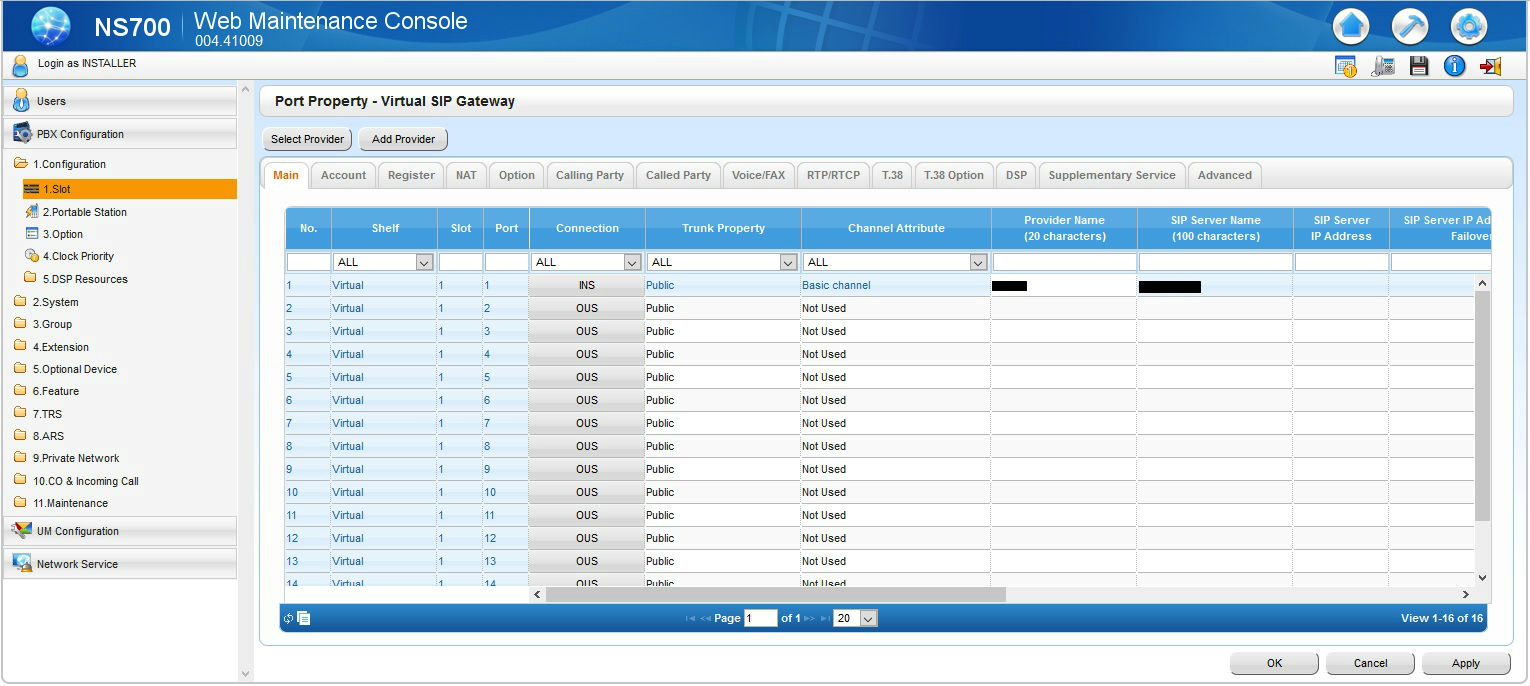Open the hammer maintenance tool icon
This screenshot has height=686, width=1530.
pos(1410,26)
